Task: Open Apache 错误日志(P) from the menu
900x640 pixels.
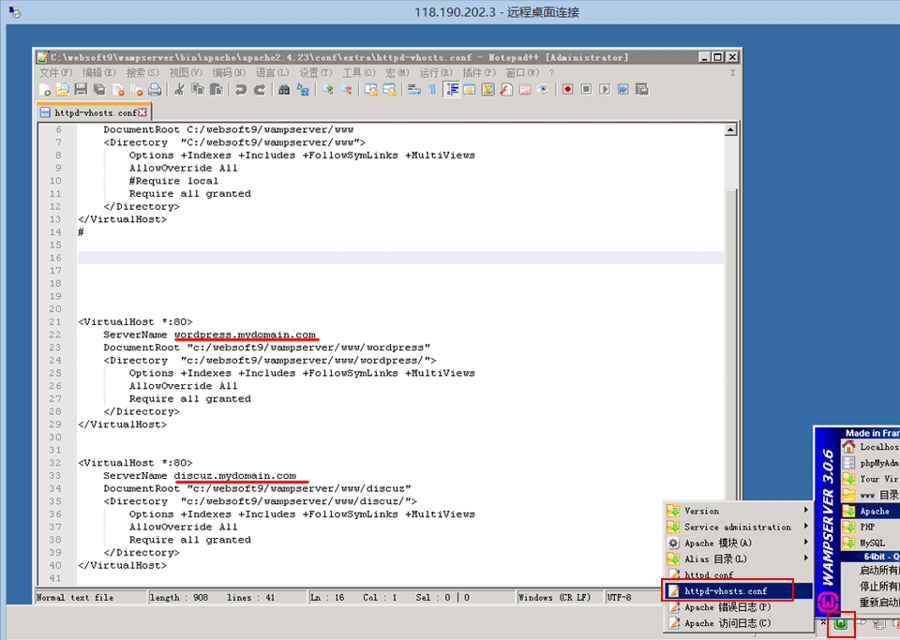Action: [727, 607]
